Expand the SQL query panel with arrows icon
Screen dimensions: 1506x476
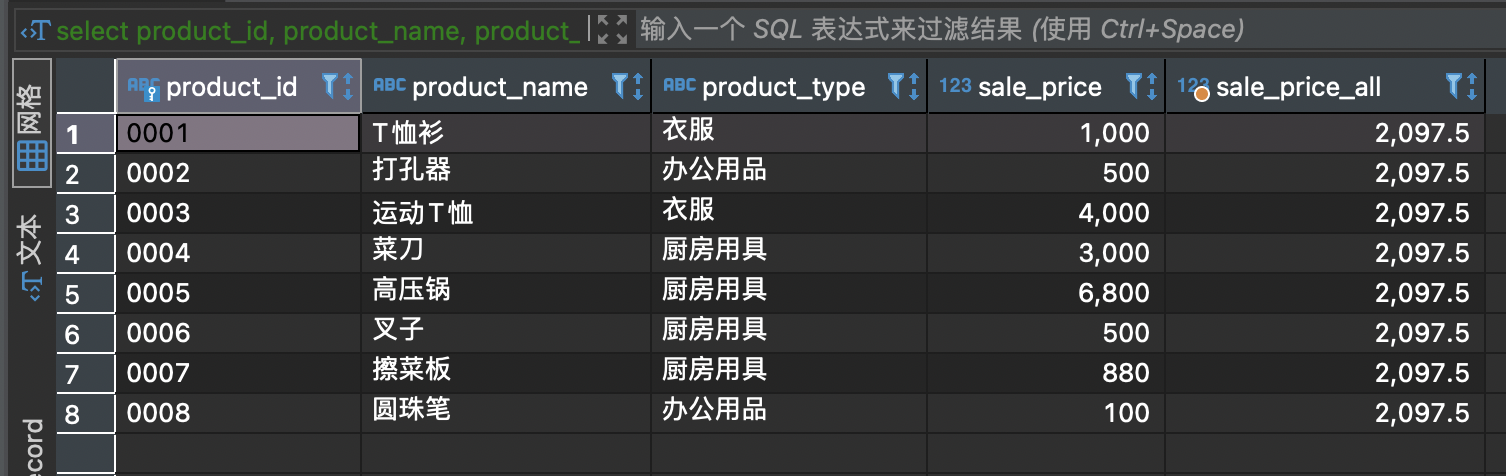[x=612, y=29]
